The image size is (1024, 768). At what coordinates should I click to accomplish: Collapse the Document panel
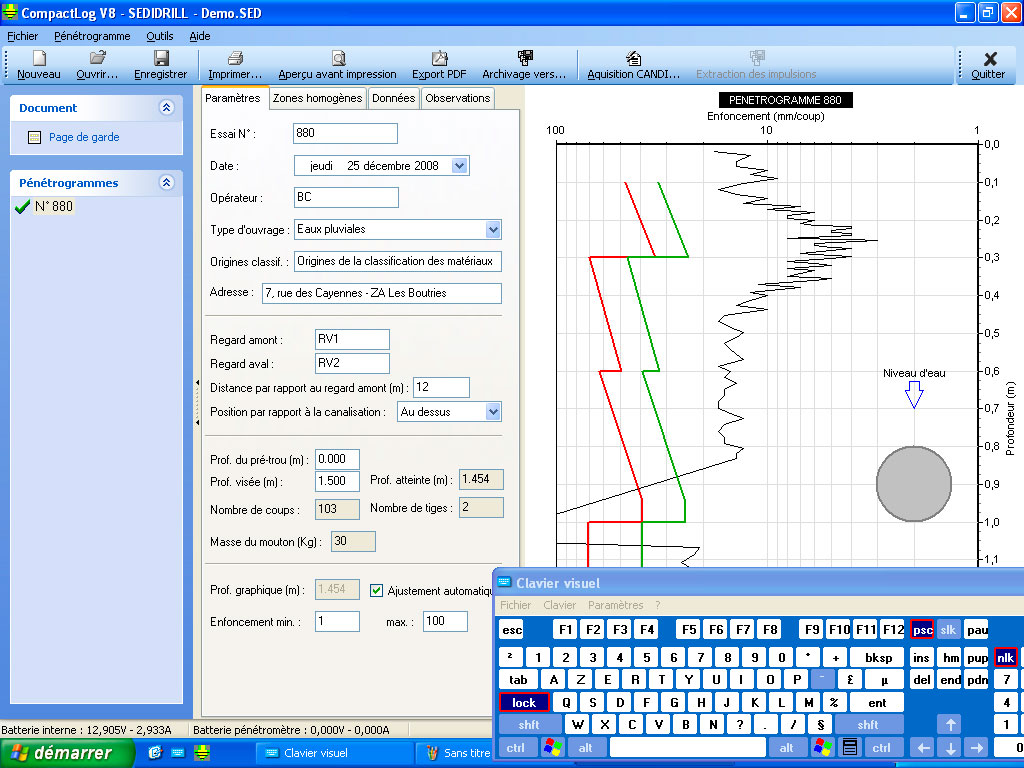(x=167, y=108)
